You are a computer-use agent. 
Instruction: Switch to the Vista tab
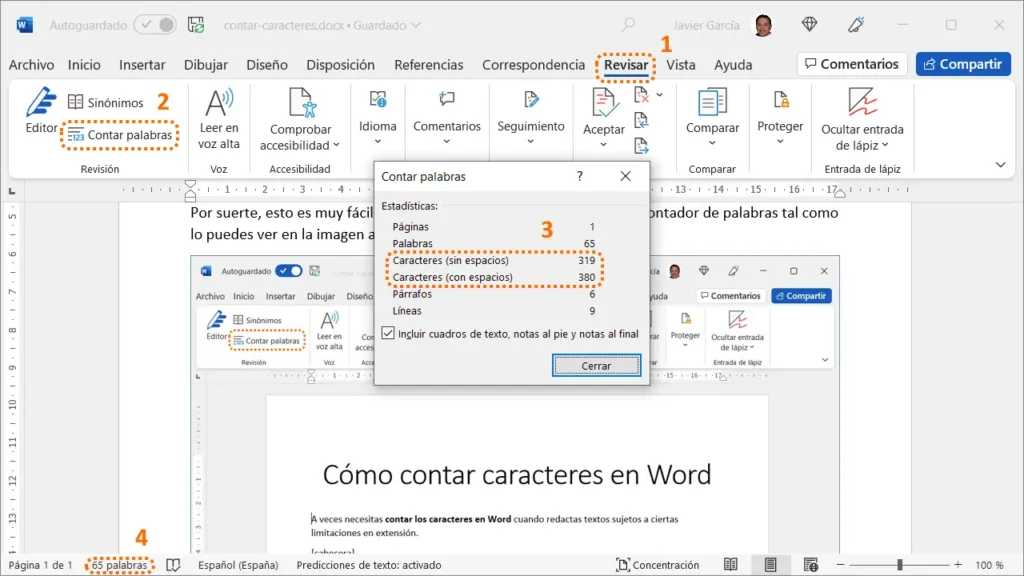[681, 64]
